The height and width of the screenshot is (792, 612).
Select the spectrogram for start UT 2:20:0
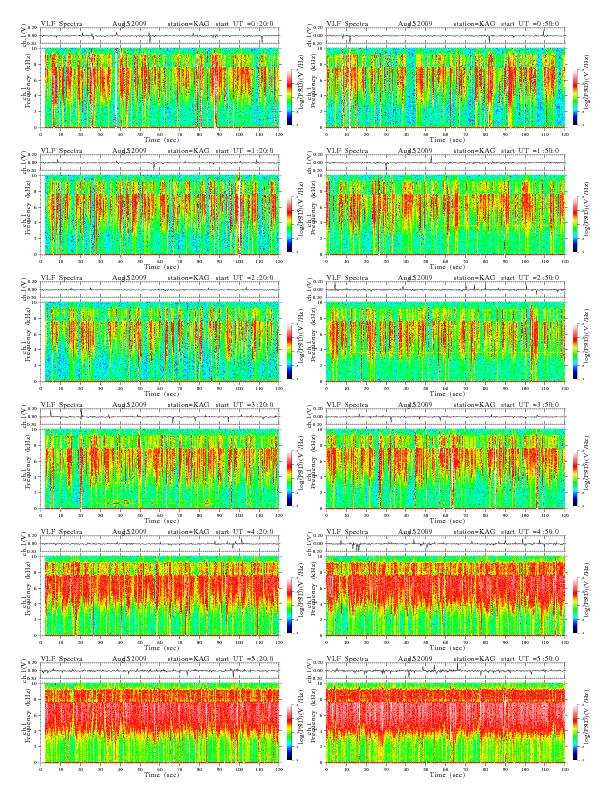pyautogui.click(x=160, y=342)
